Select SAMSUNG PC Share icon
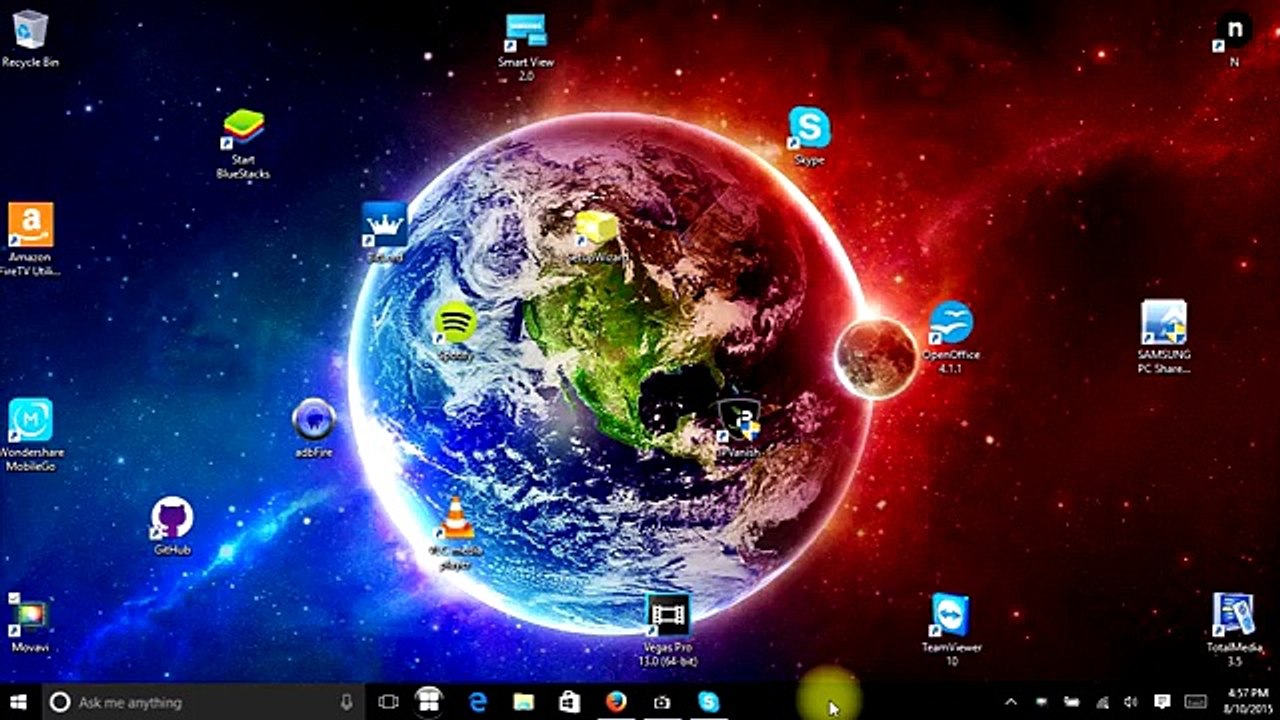The width and height of the screenshot is (1280, 720). click(x=1164, y=337)
